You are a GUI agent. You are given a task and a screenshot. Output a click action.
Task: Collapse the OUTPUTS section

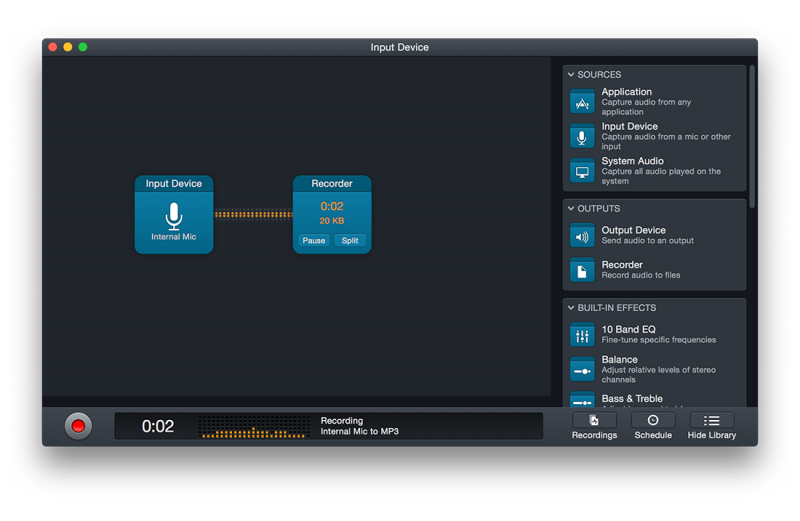[571, 209]
